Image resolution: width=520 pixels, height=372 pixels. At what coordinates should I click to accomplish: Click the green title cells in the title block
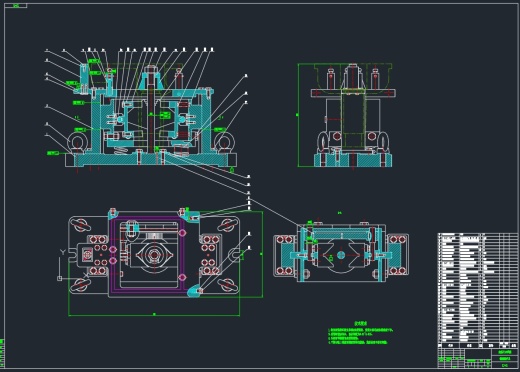505,359
